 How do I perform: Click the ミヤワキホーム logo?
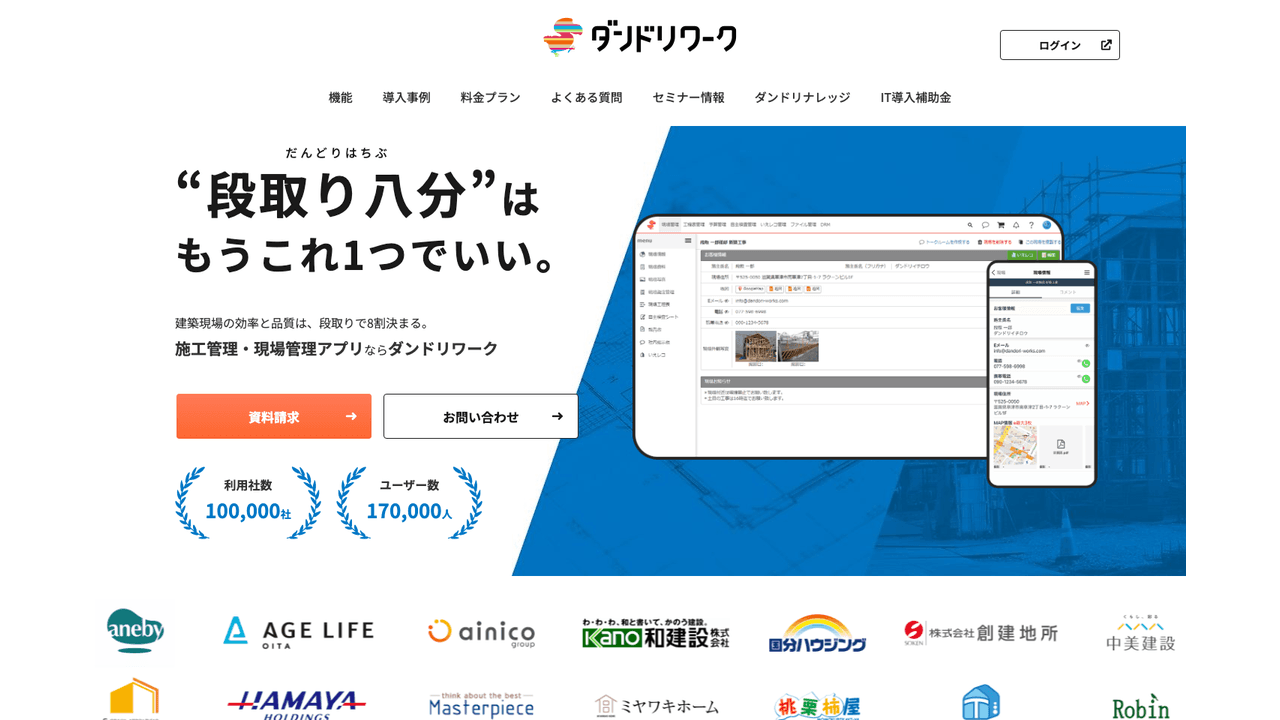coord(656,706)
